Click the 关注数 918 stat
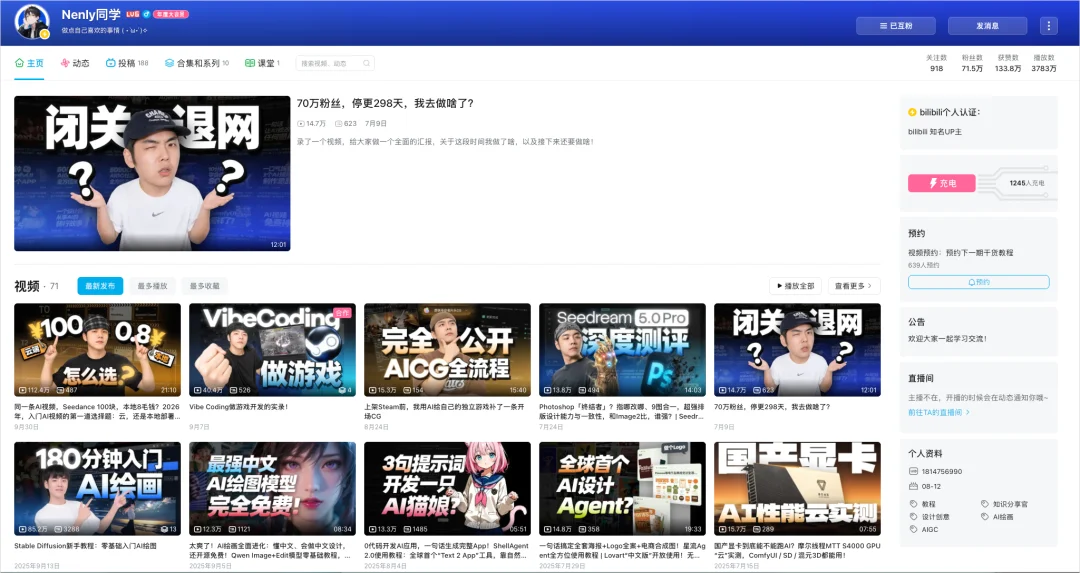This screenshot has width=1080, height=573. point(937,63)
